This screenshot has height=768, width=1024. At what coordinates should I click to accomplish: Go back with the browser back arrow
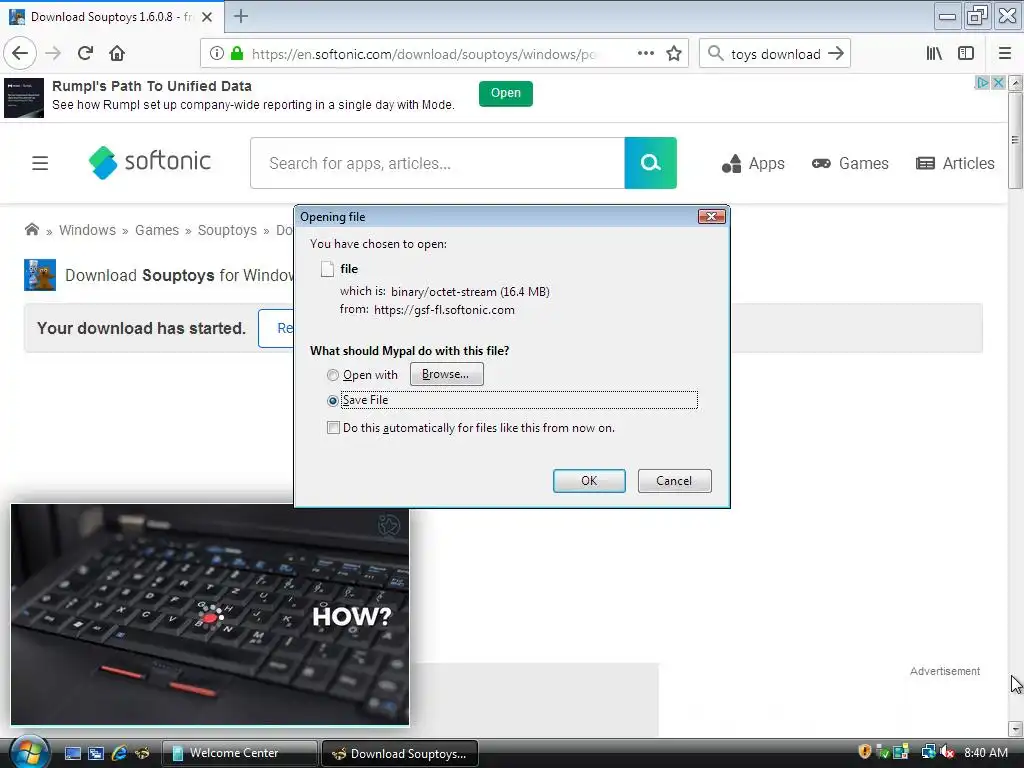tap(20, 54)
